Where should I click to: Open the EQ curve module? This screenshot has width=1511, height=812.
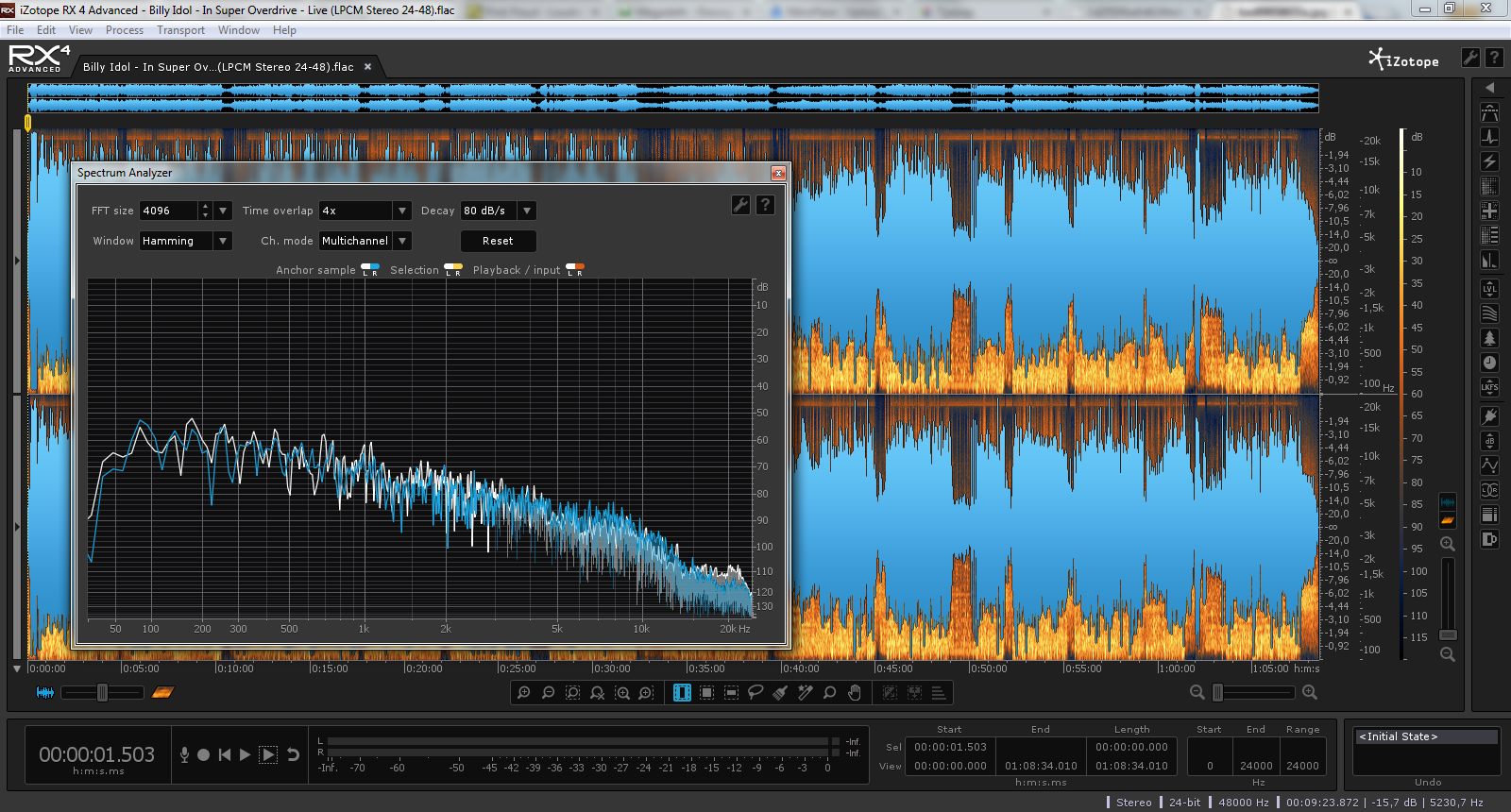tap(1489, 465)
